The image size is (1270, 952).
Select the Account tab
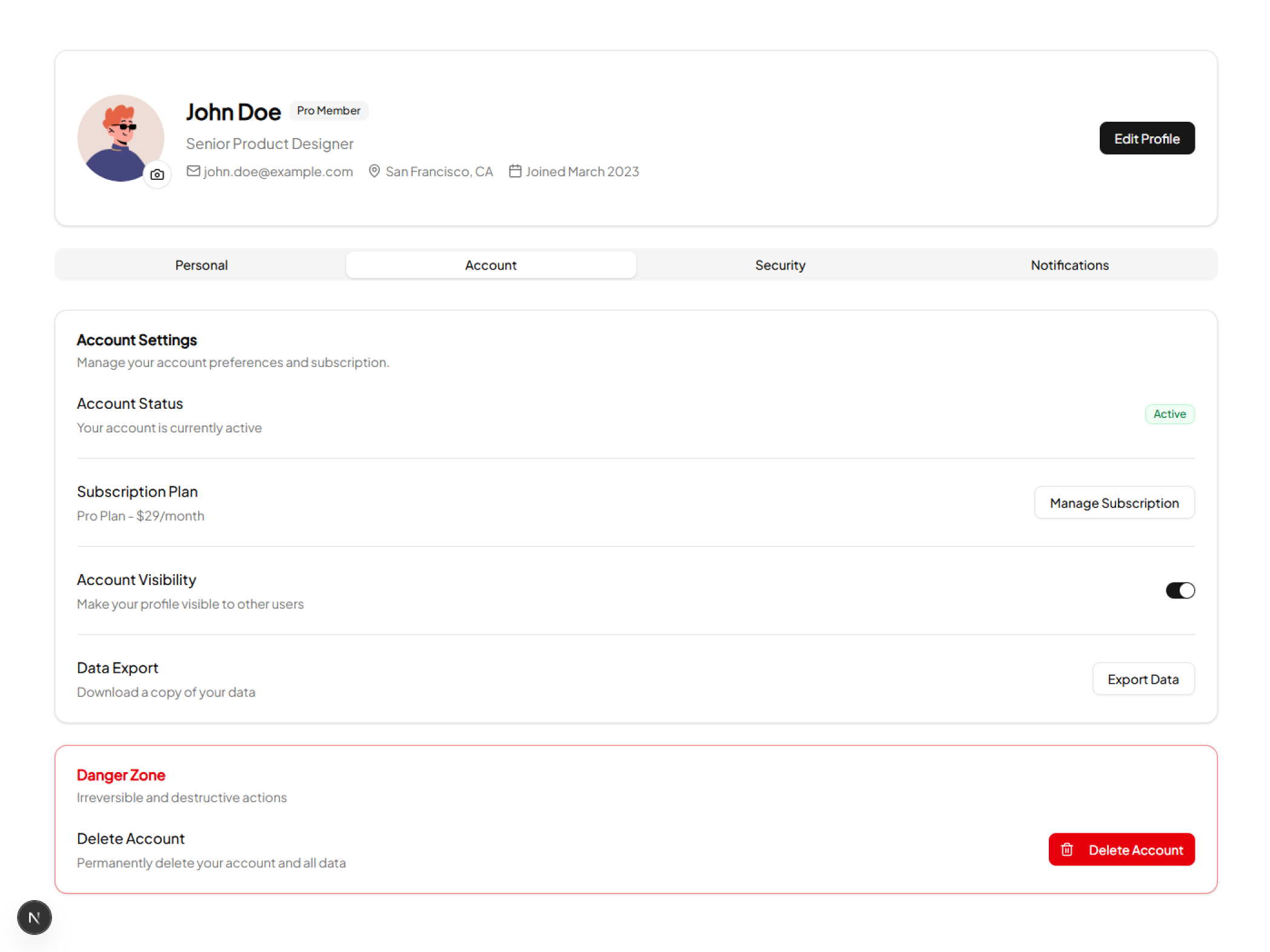coord(491,265)
